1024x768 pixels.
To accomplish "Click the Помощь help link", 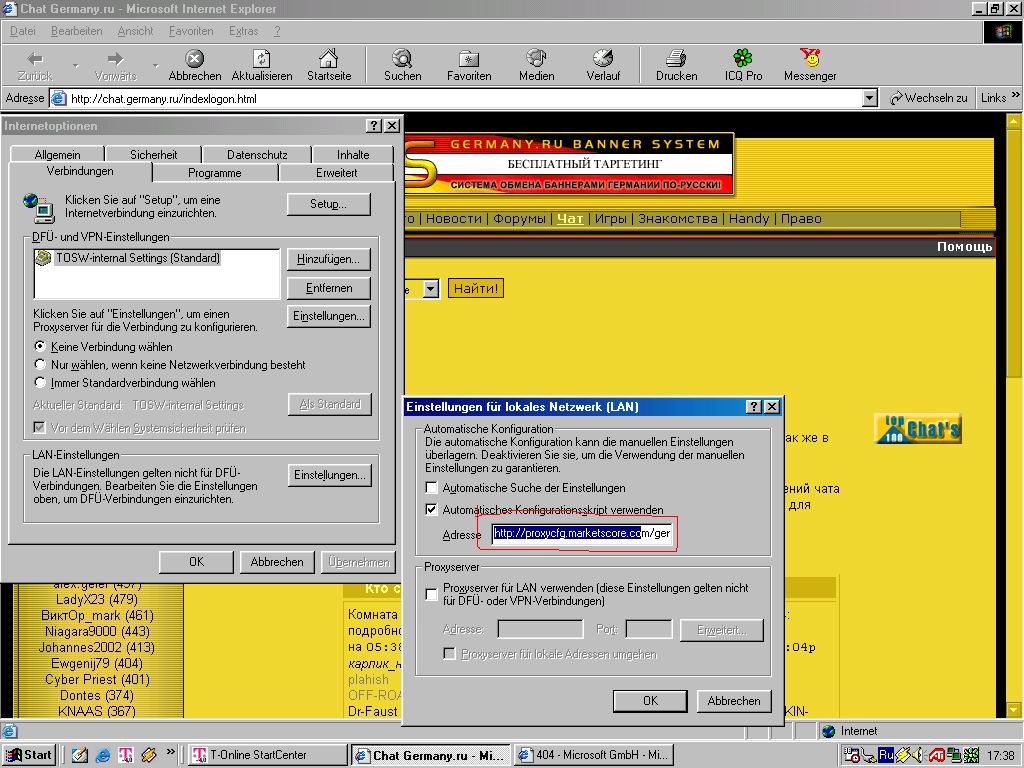I will point(964,246).
